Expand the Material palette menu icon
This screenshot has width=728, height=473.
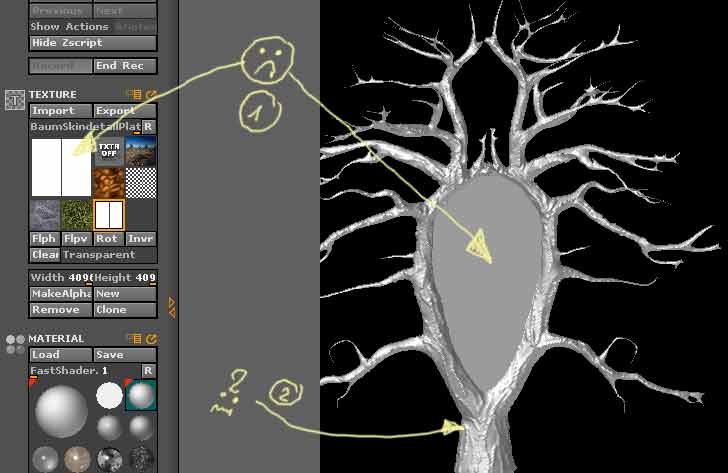click(134, 339)
